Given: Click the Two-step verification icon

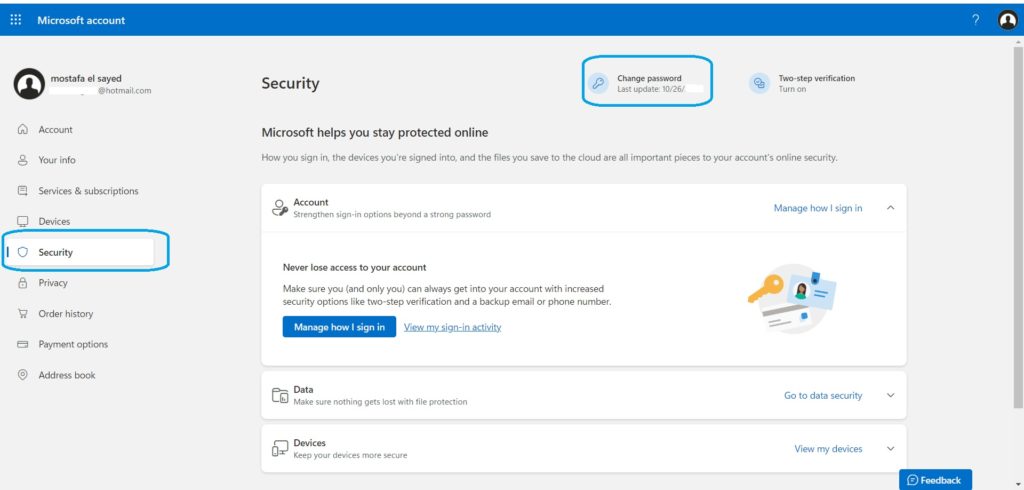Looking at the screenshot, I should [760, 84].
